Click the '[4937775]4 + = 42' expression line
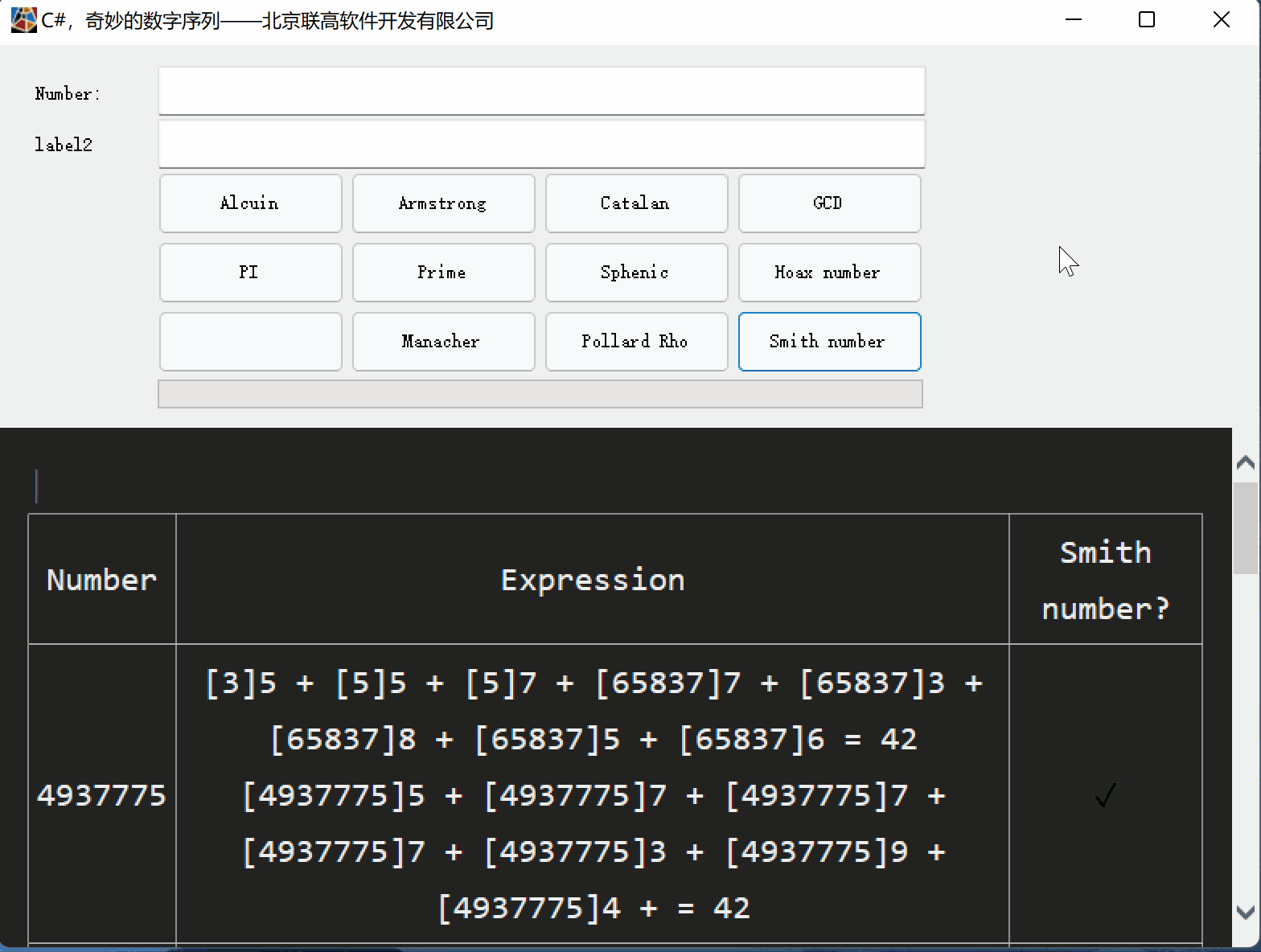 pyautogui.click(x=594, y=908)
